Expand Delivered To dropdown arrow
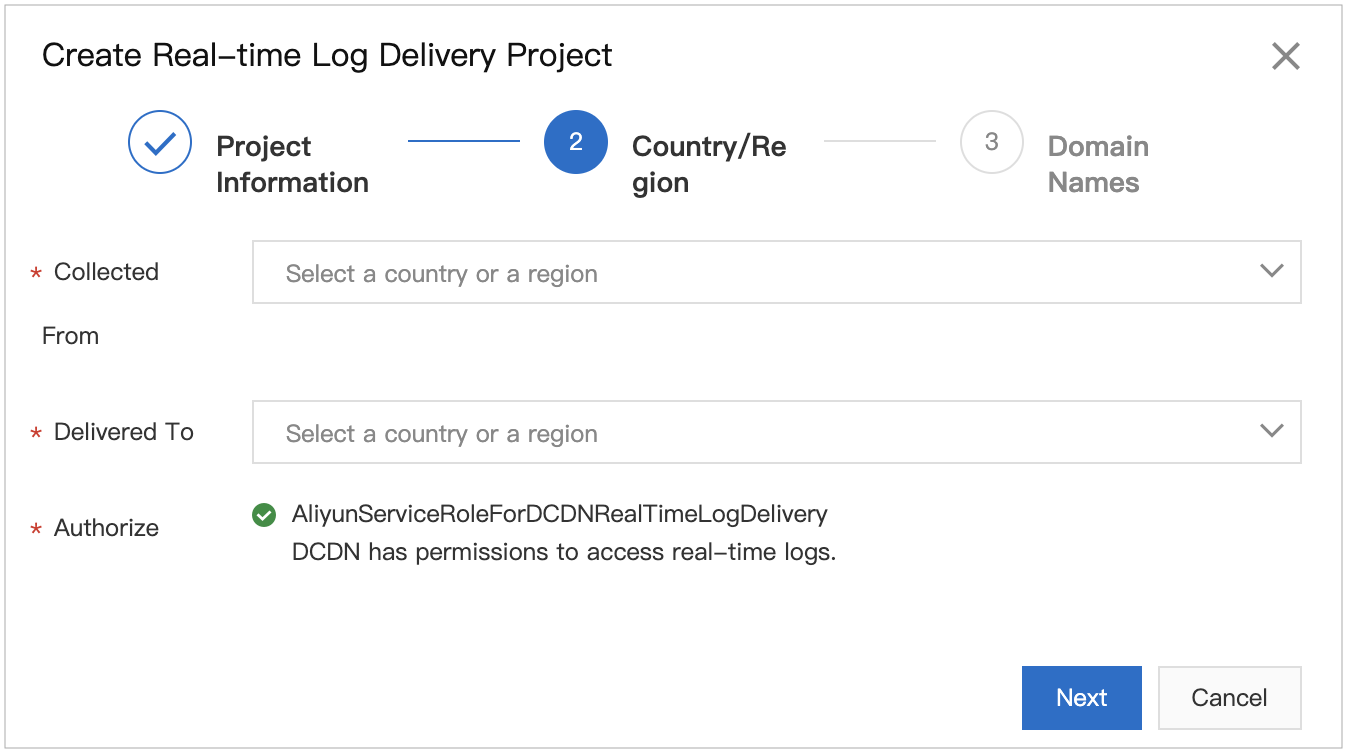The image size is (1346, 754). click(x=1271, y=431)
